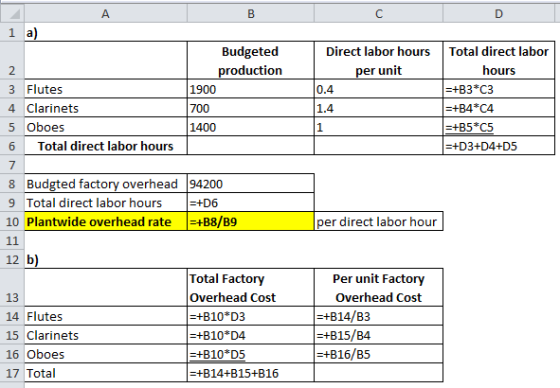
Task: Select row 1 header
Action: pyautogui.click(x=12, y=33)
